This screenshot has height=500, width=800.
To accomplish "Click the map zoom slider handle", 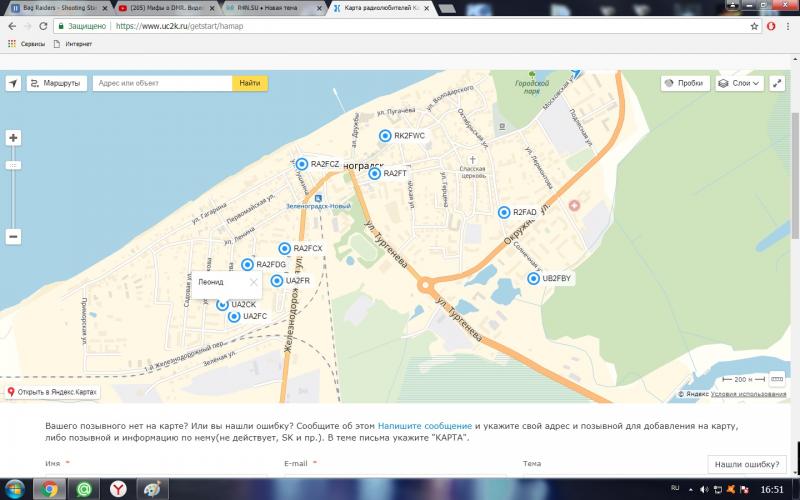I will point(13,164).
